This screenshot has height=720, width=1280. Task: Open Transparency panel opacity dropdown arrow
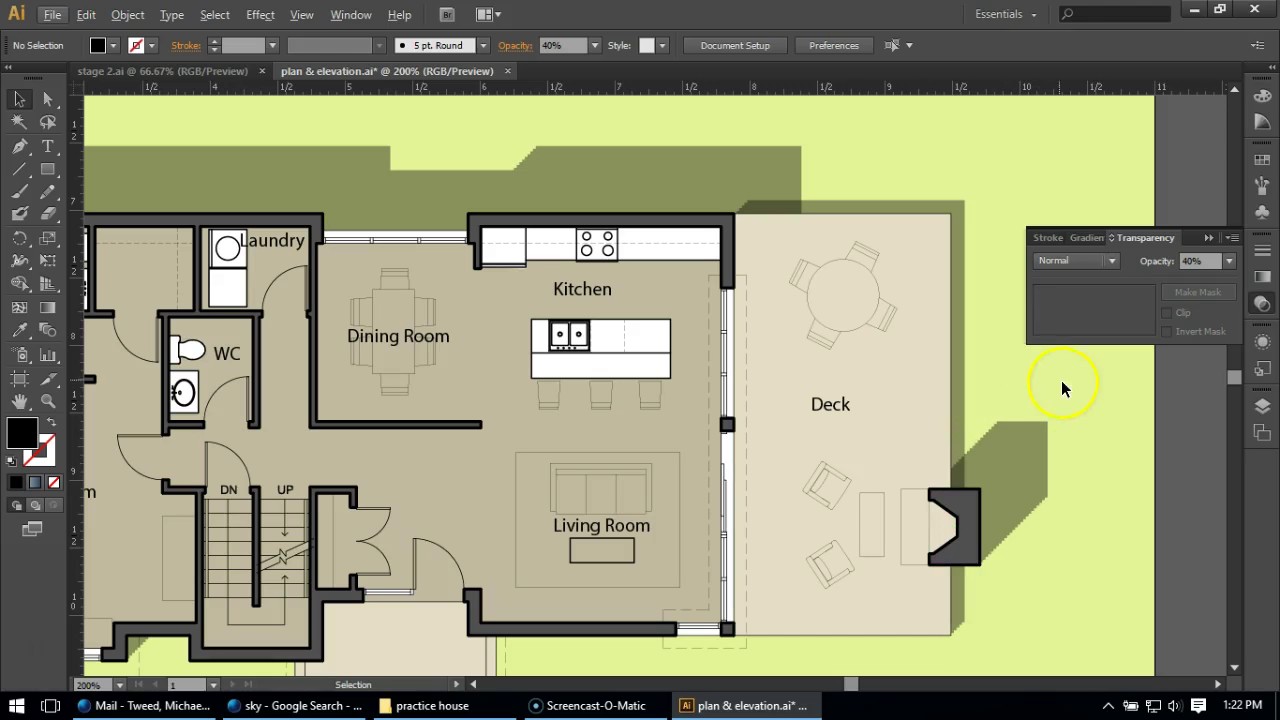[1229, 262]
